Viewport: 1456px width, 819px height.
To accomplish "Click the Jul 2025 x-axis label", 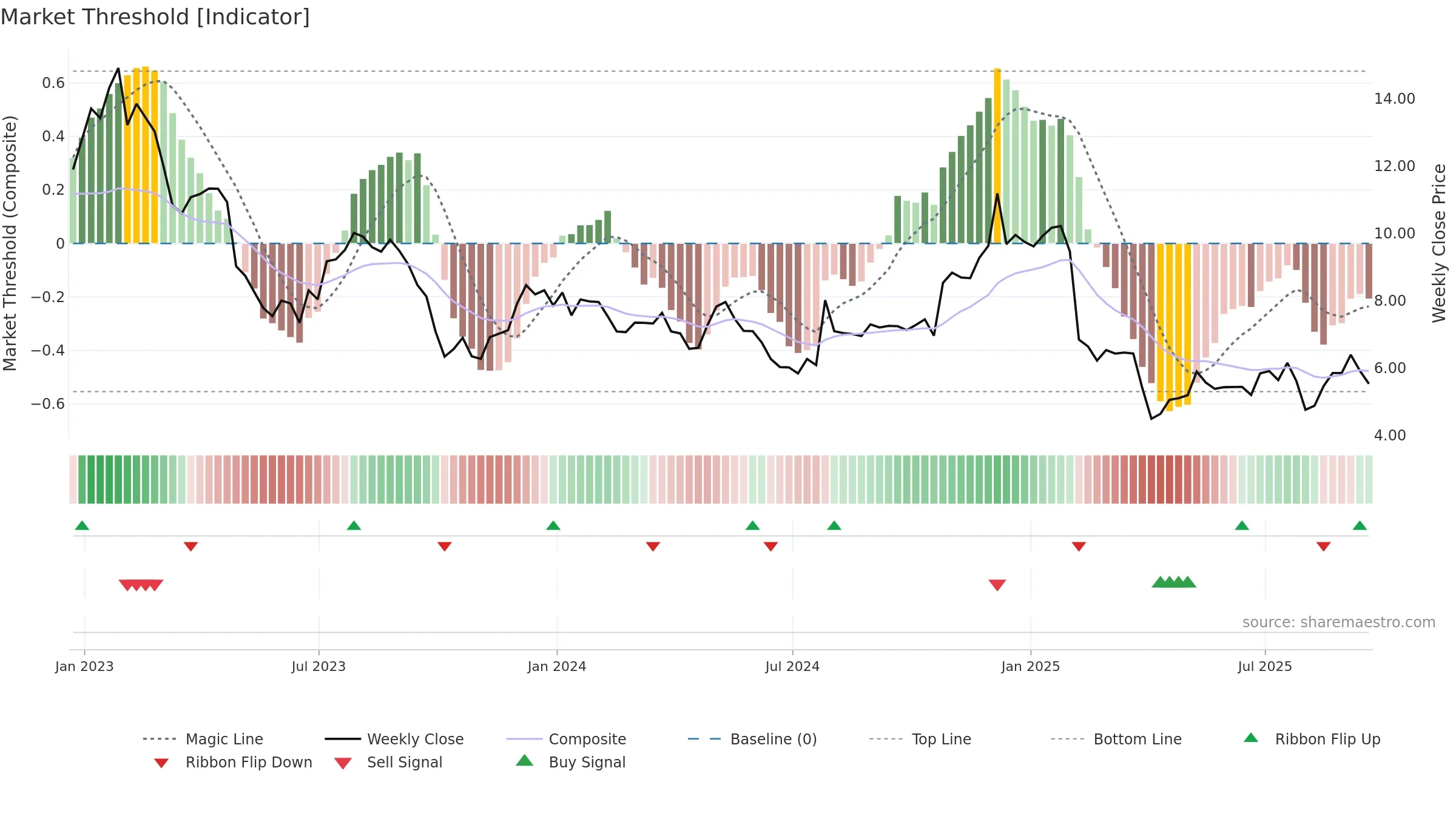I will pos(1265,667).
